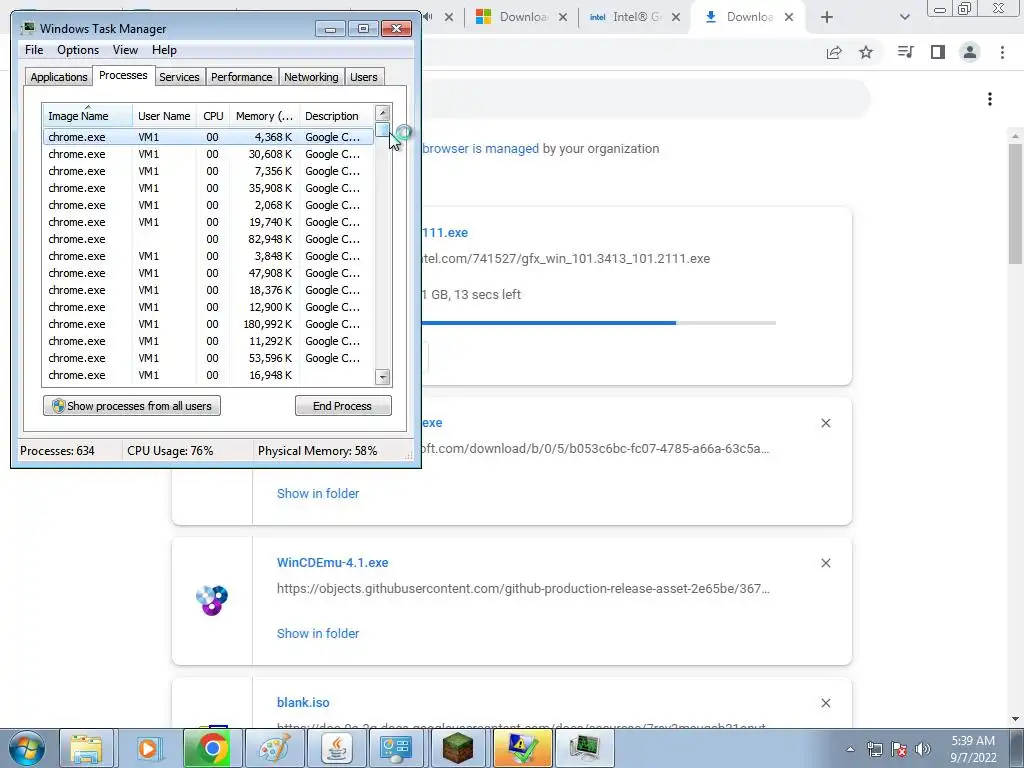Viewport: 1024px width, 768px height.
Task: Open a new Chrome tab
Action: point(827,17)
